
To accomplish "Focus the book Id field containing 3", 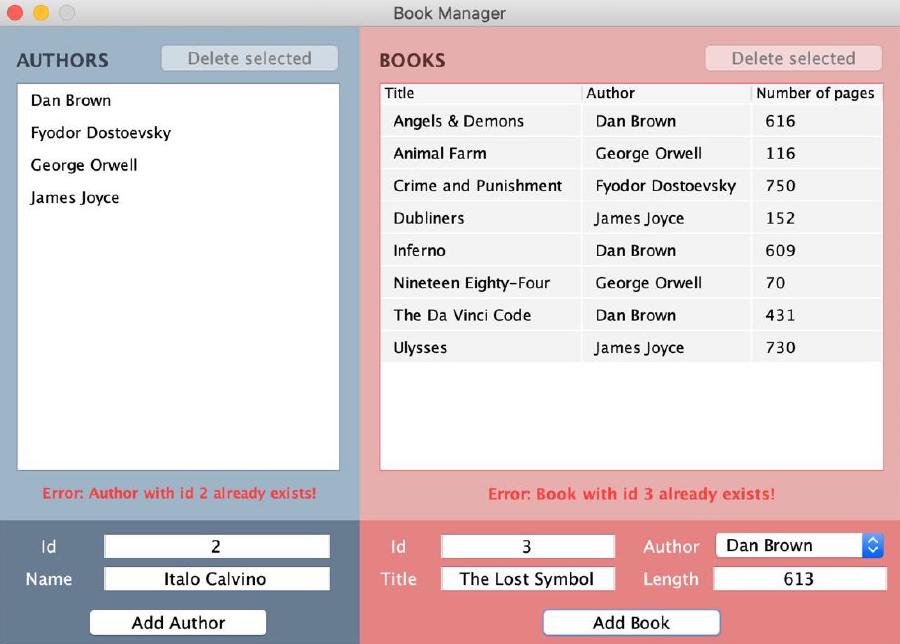I will [527, 546].
